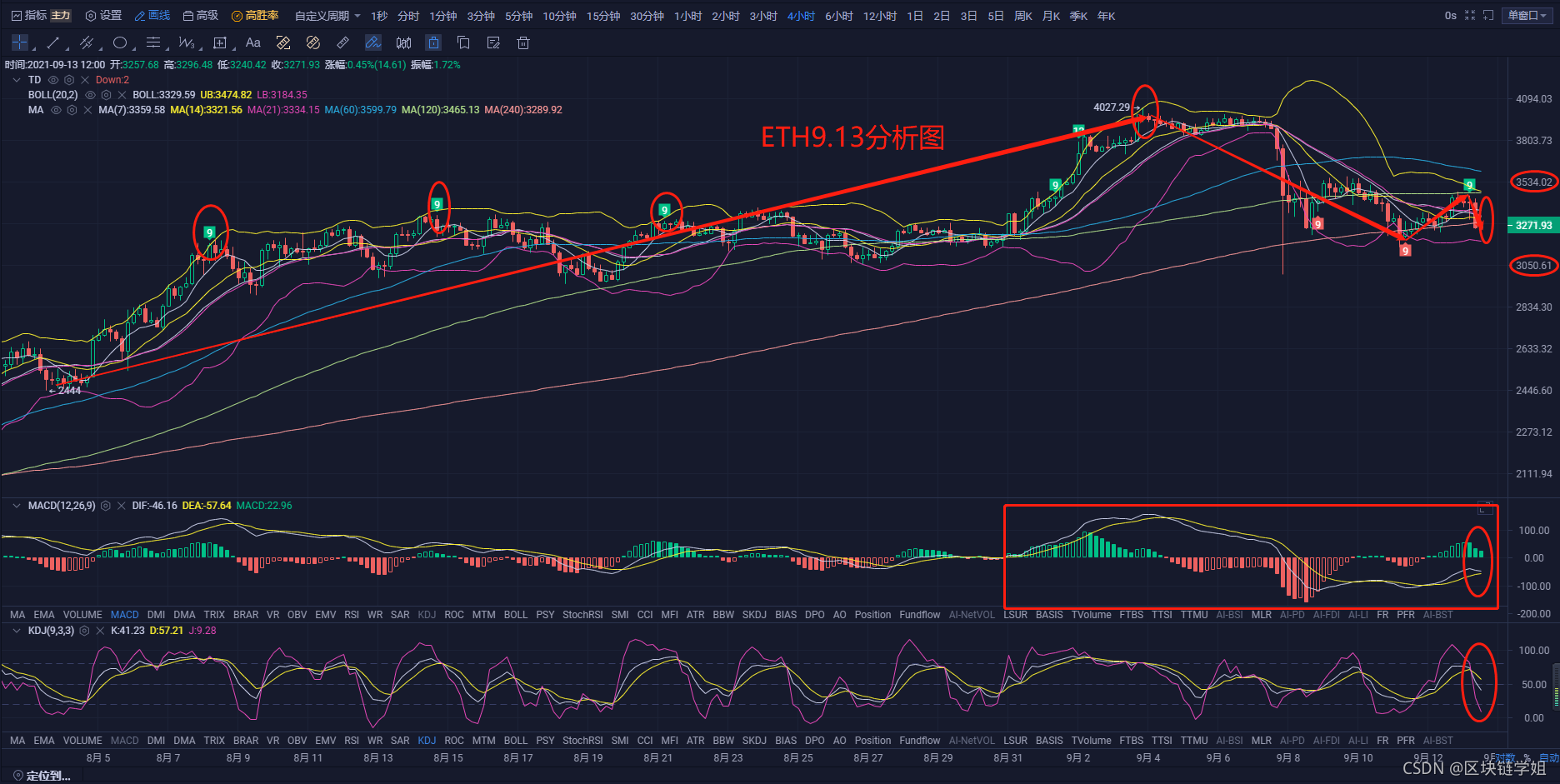Click the 定位到 locate button
The width and height of the screenshot is (1560, 784).
[x=42, y=776]
